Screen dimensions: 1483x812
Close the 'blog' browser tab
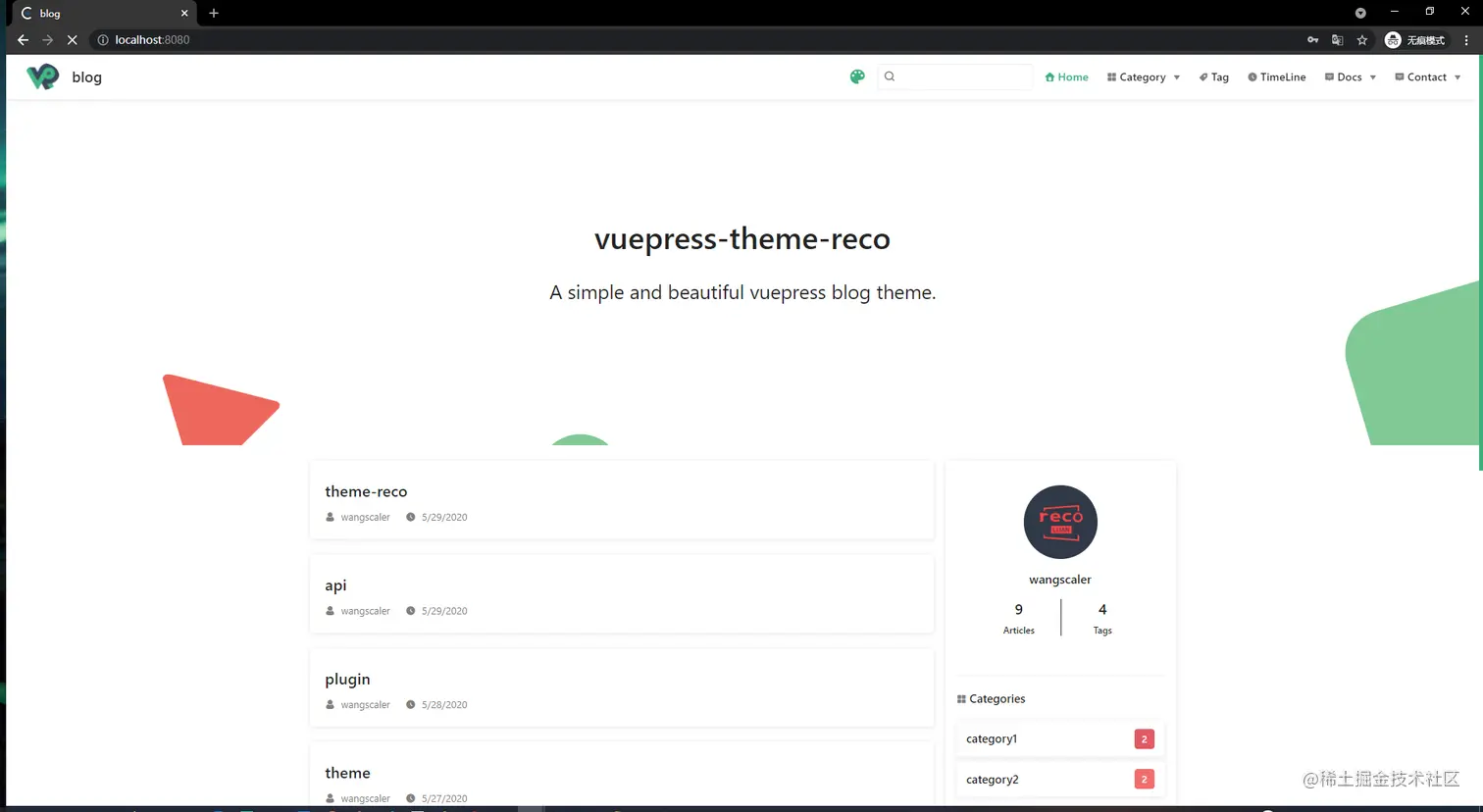[x=184, y=14]
